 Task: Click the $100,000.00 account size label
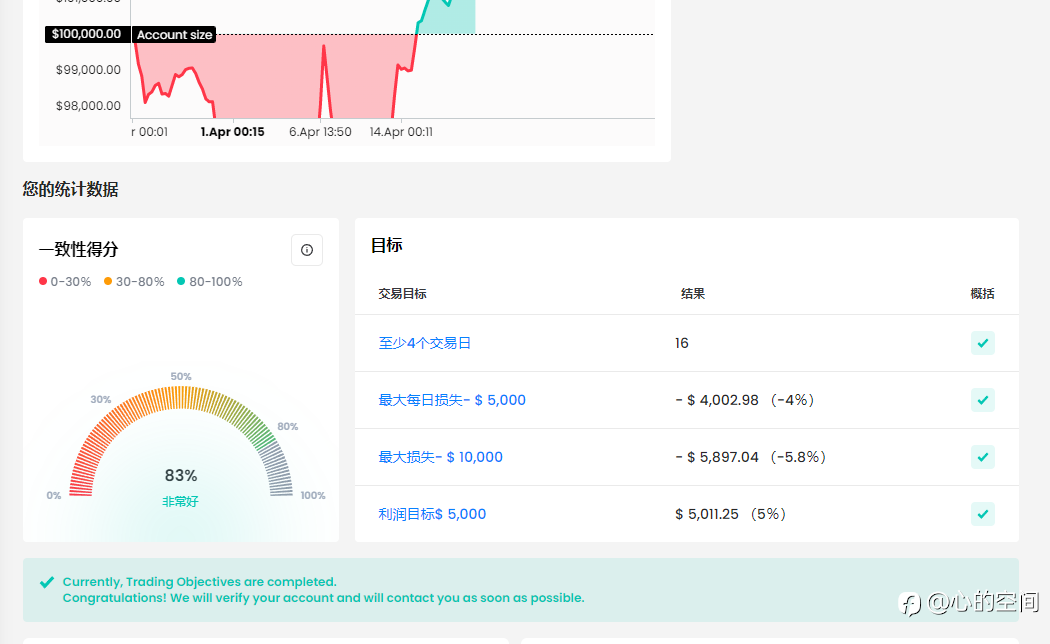click(x=86, y=34)
